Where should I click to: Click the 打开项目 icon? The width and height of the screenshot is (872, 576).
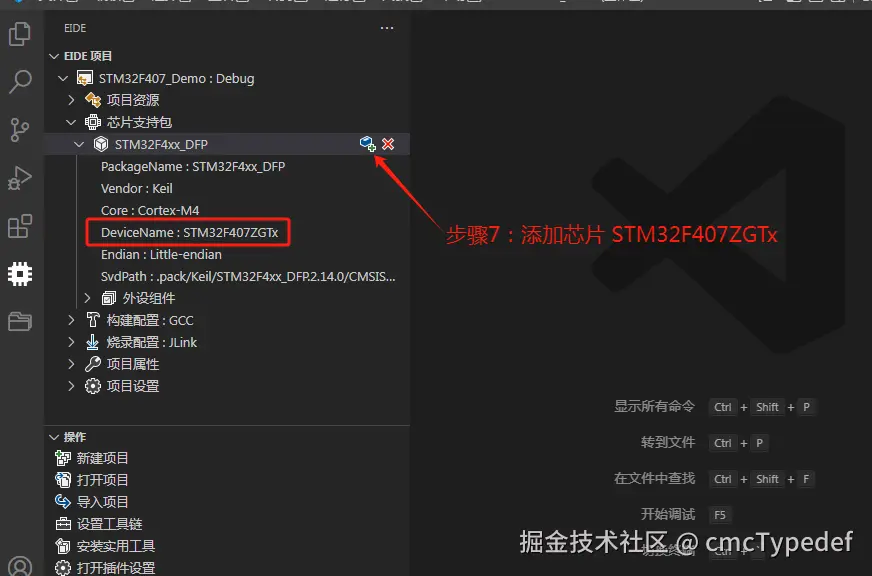pos(63,480)
